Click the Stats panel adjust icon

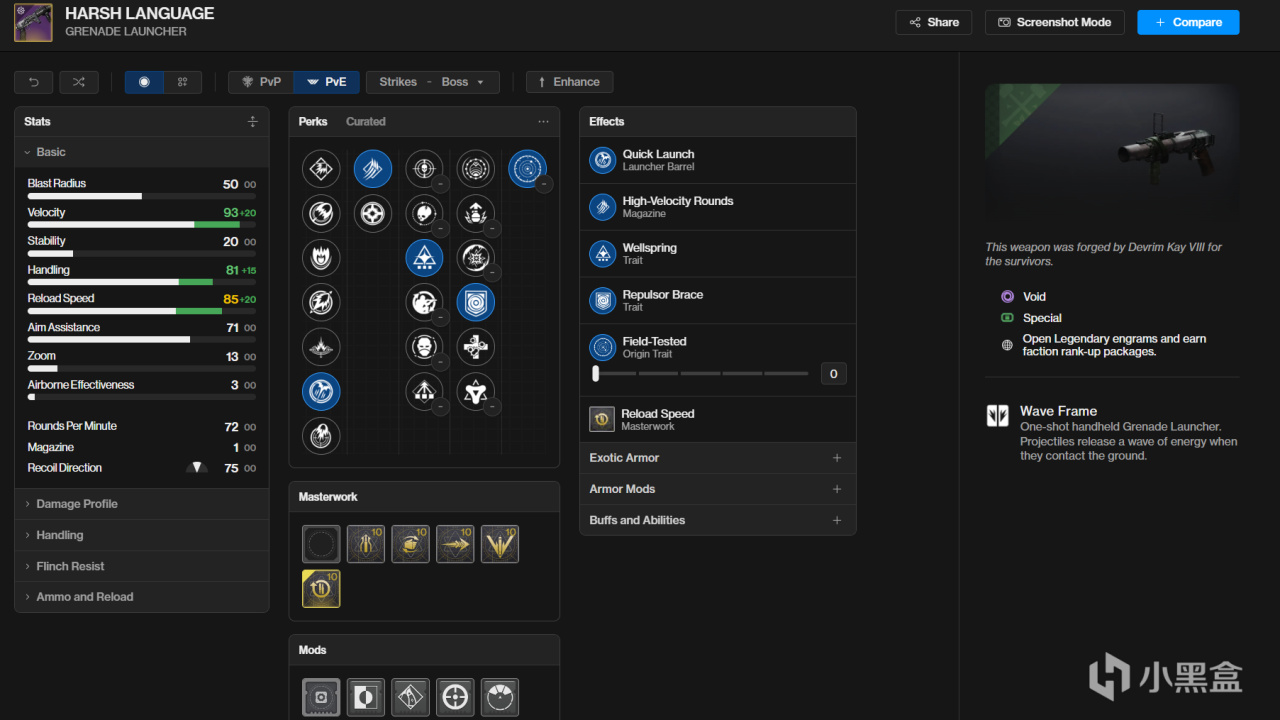(252, 121)
